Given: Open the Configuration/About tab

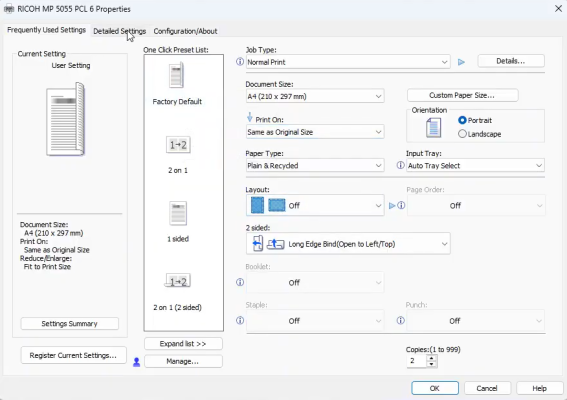Looking at the screenshot, I should tap(185, 31).
